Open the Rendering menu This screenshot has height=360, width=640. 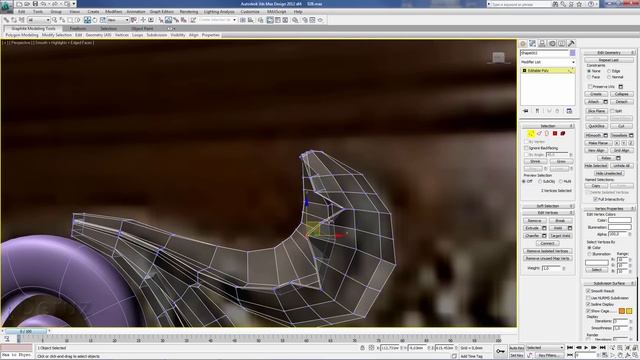189,12
